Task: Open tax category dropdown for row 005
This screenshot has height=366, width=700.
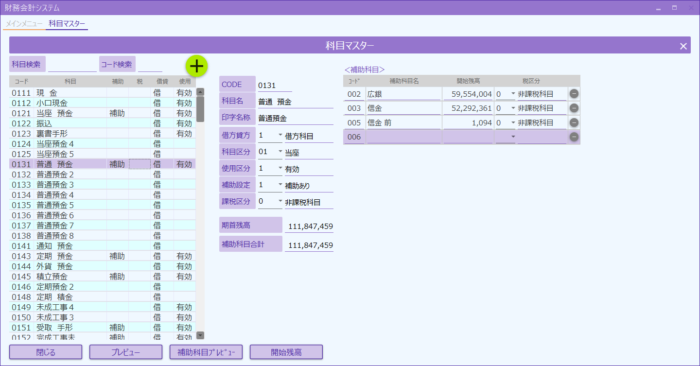Action: 513,122
